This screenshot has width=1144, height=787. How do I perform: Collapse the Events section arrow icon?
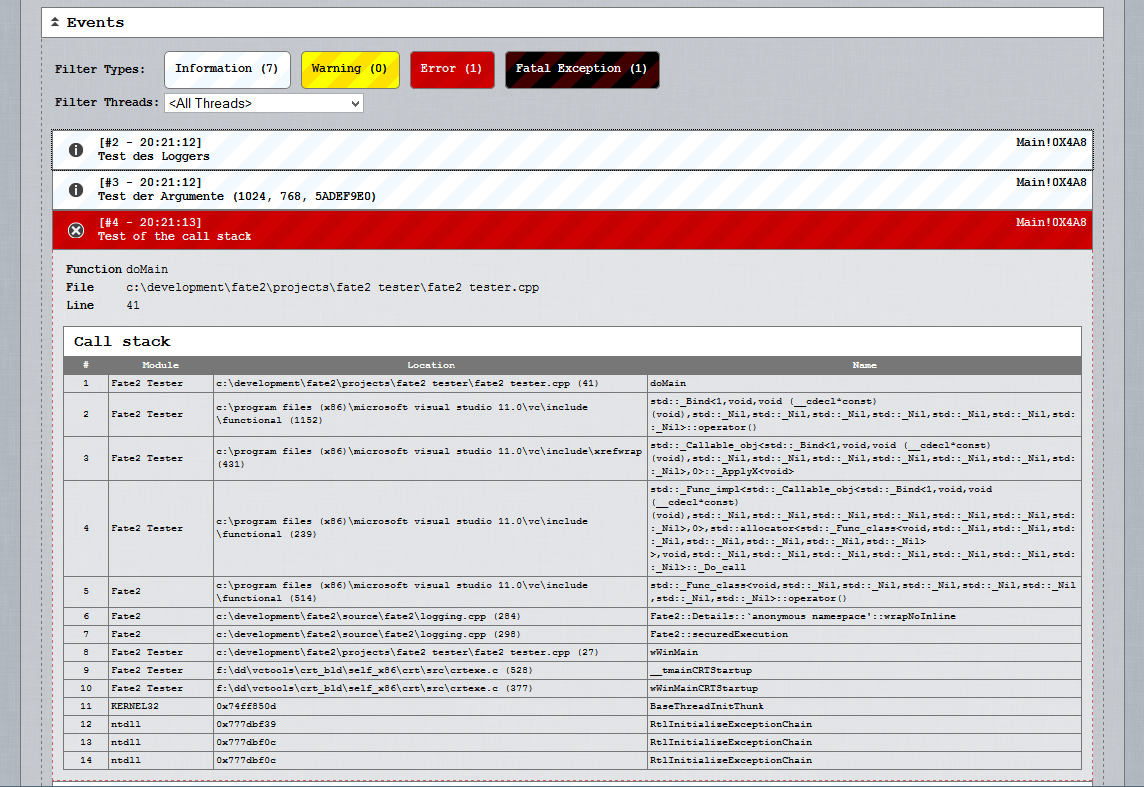point(54,22)
